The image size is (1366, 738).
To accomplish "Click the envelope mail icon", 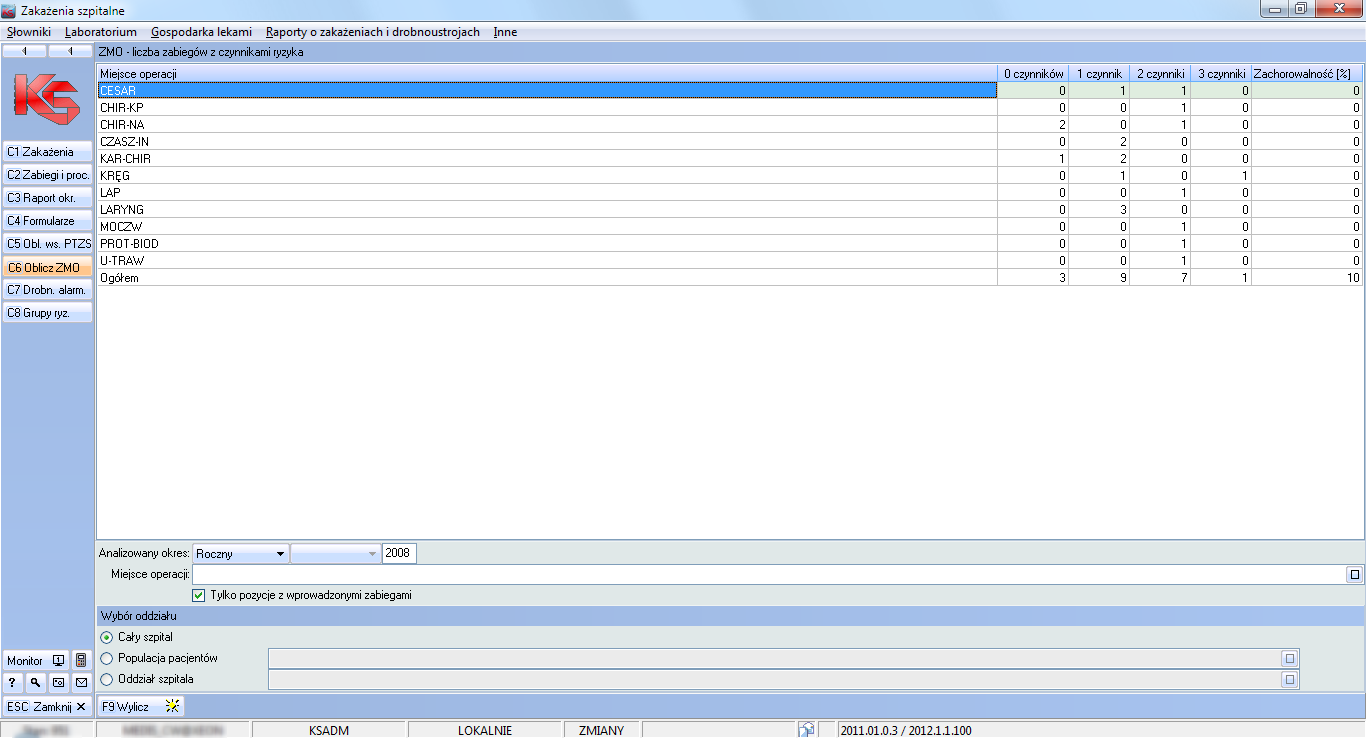I will [81, 683].
